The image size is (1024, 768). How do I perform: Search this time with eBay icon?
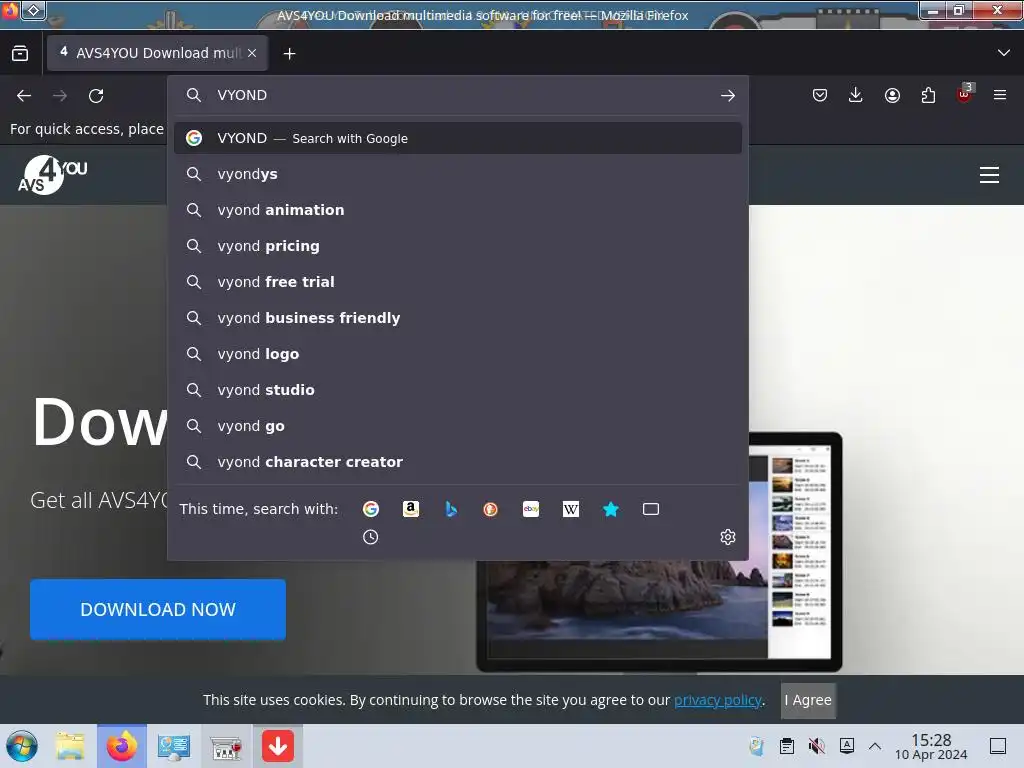click(531, 509)
